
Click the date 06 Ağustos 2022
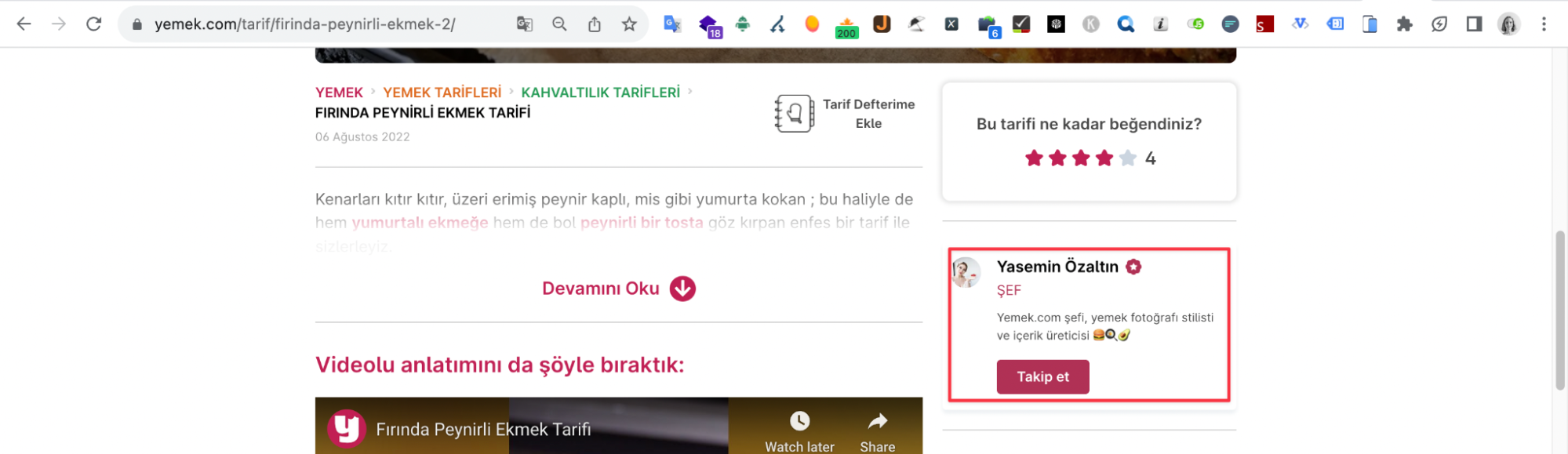362,136
